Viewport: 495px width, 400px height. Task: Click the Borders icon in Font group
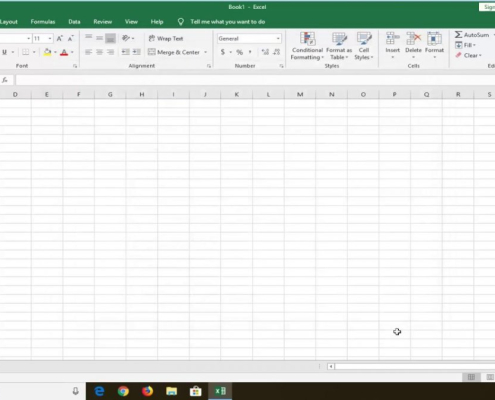(x=26, y=52)
